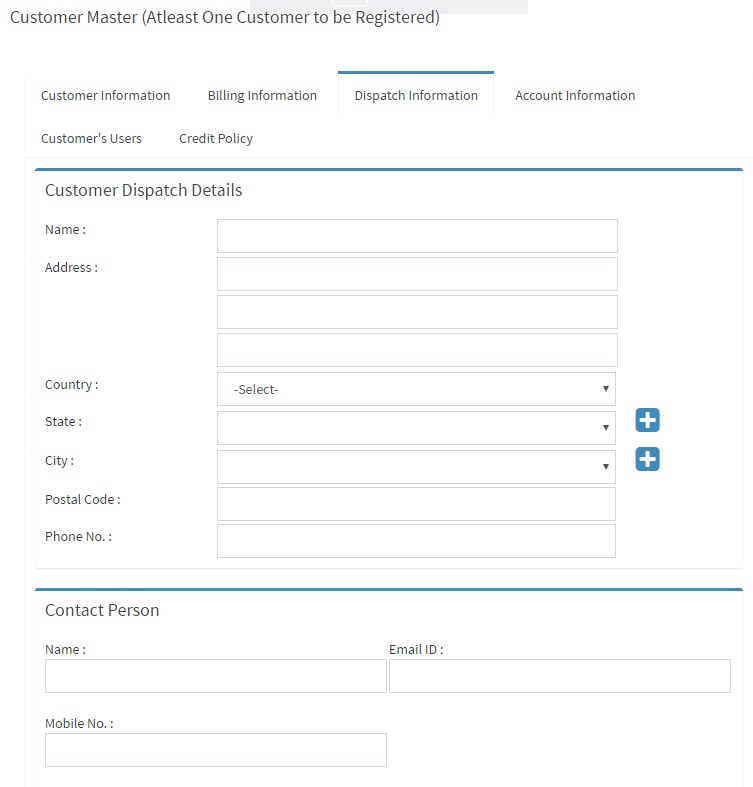Viewport: 753px width, 787px height.
Task: Expand the State dropdown
Action: pos(416,428)
